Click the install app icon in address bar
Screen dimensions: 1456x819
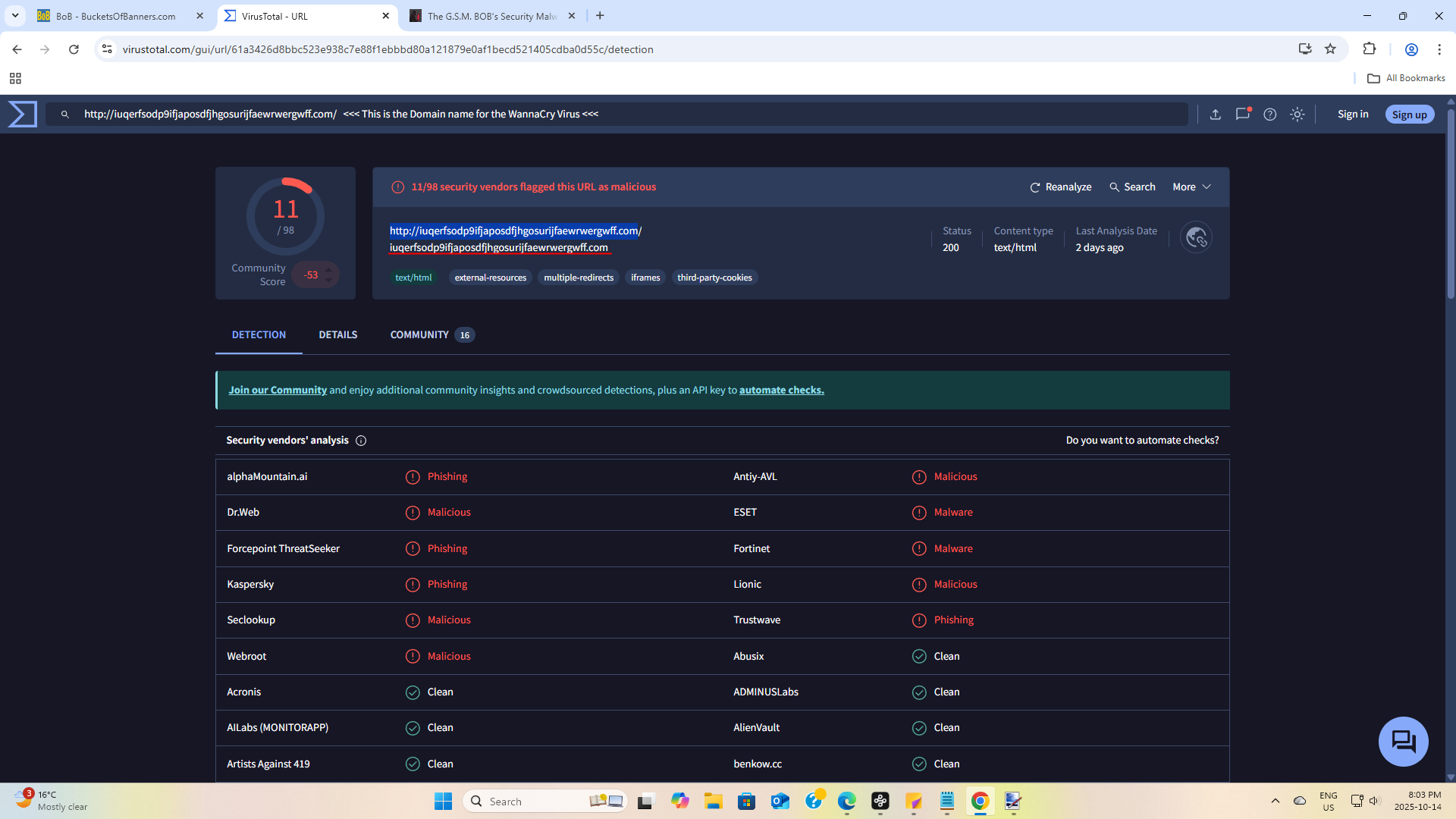coord(1305,49)
